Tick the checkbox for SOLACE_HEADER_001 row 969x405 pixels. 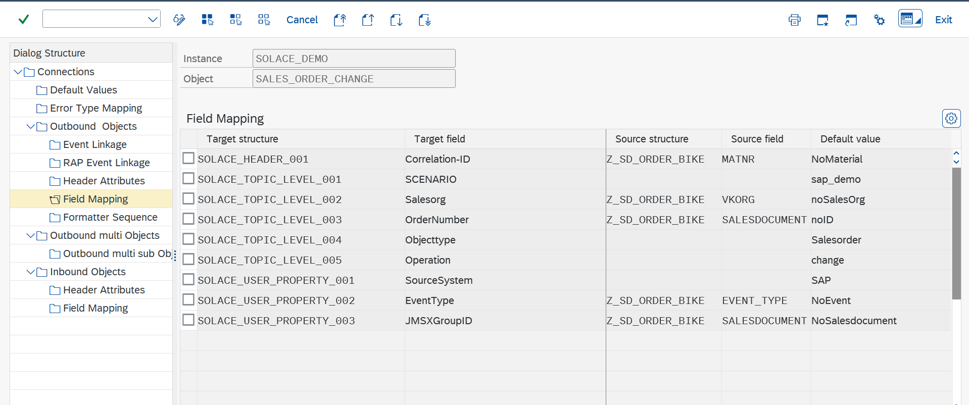188,158
